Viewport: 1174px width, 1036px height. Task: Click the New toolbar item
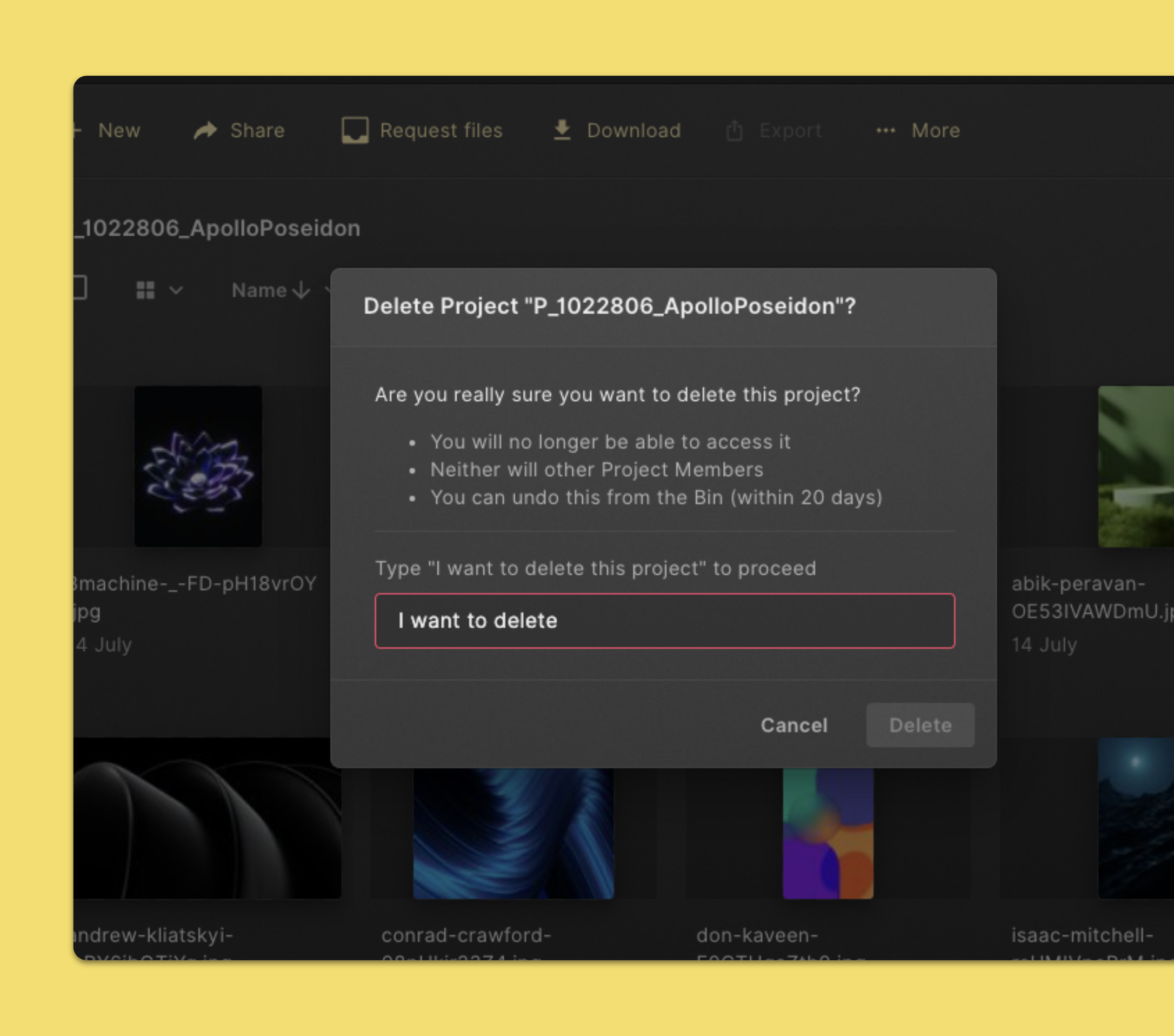click(x=108, y=130)
